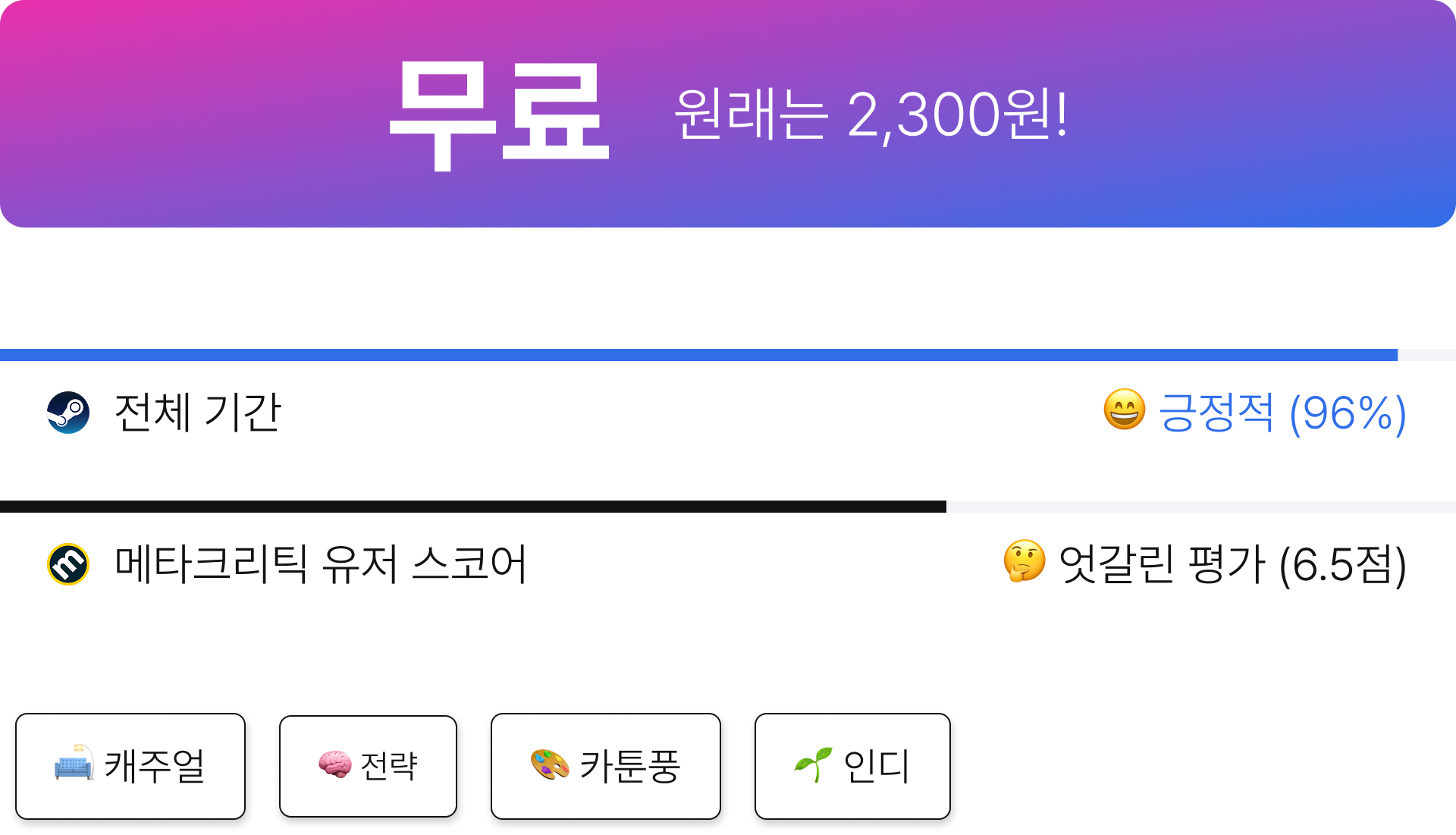Click the blue Steam rating progress bar
The height and width of the screenshot is (835, 1456).
point(728,355)
